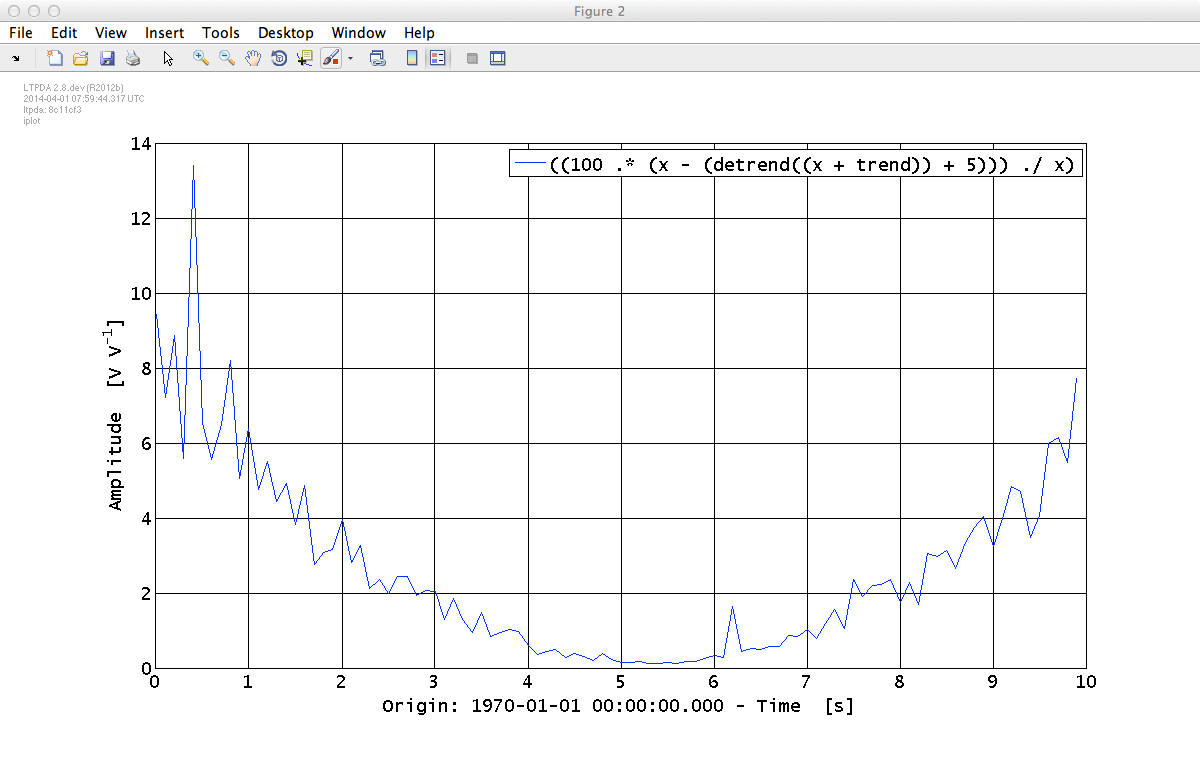The height and width of the screenshot is (773, 1200).
Task: Select the Edit Plot arrow tool
Action: click(168, 59)
